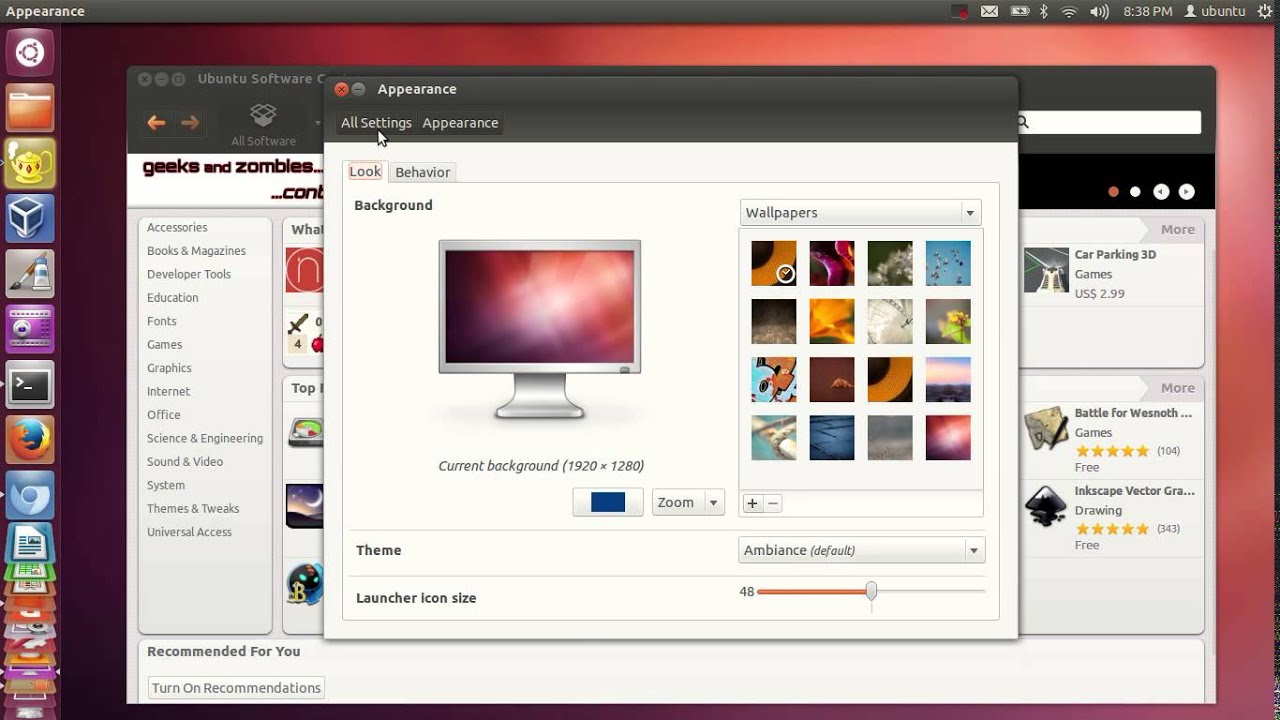The image size is (1280, 720).
Task: Select the Look tab
Action: point(365,171)
